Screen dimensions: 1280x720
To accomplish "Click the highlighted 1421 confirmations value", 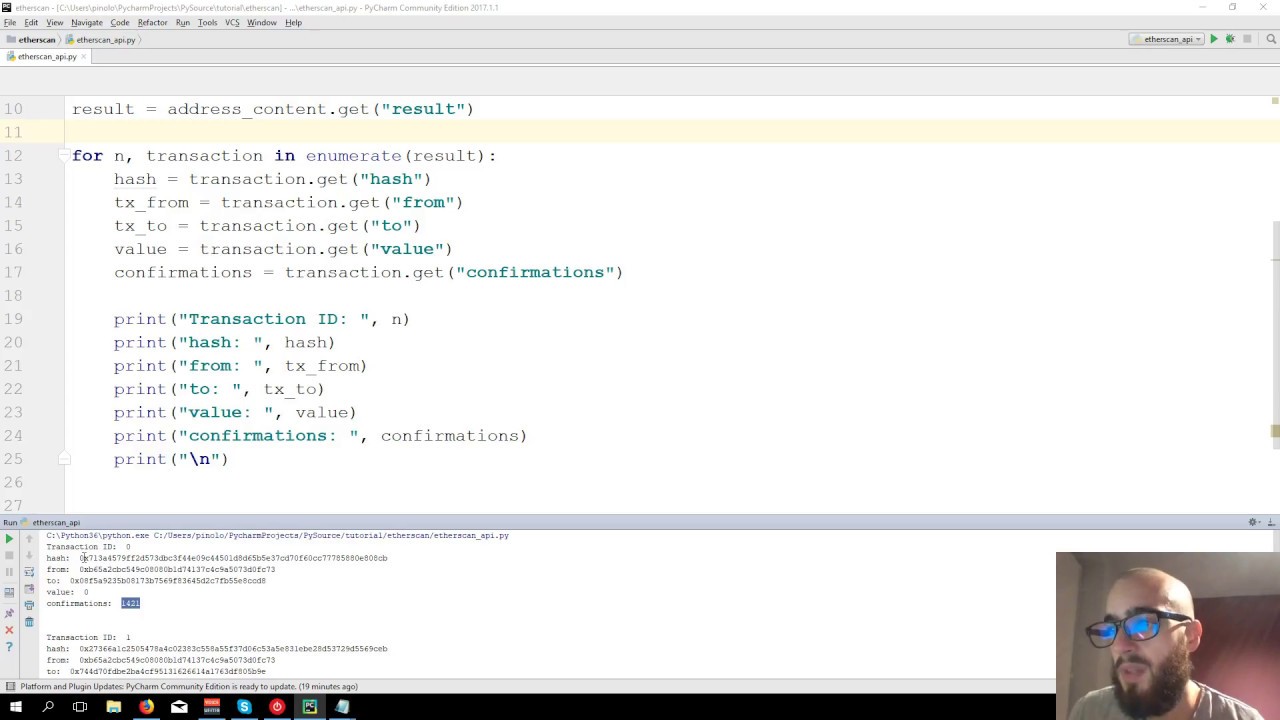I will pyautogui.click(x=130, y=603).
